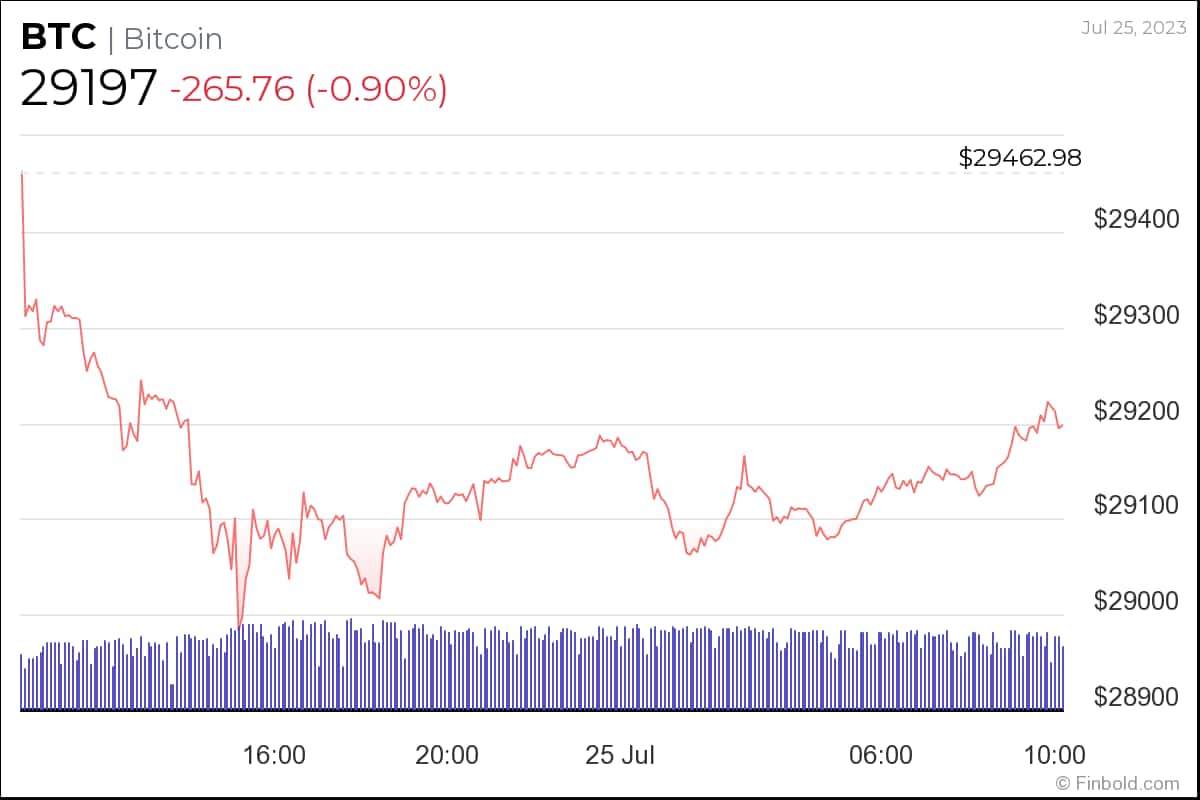Click the $29400 price axis label

(x=1138, y=219)
